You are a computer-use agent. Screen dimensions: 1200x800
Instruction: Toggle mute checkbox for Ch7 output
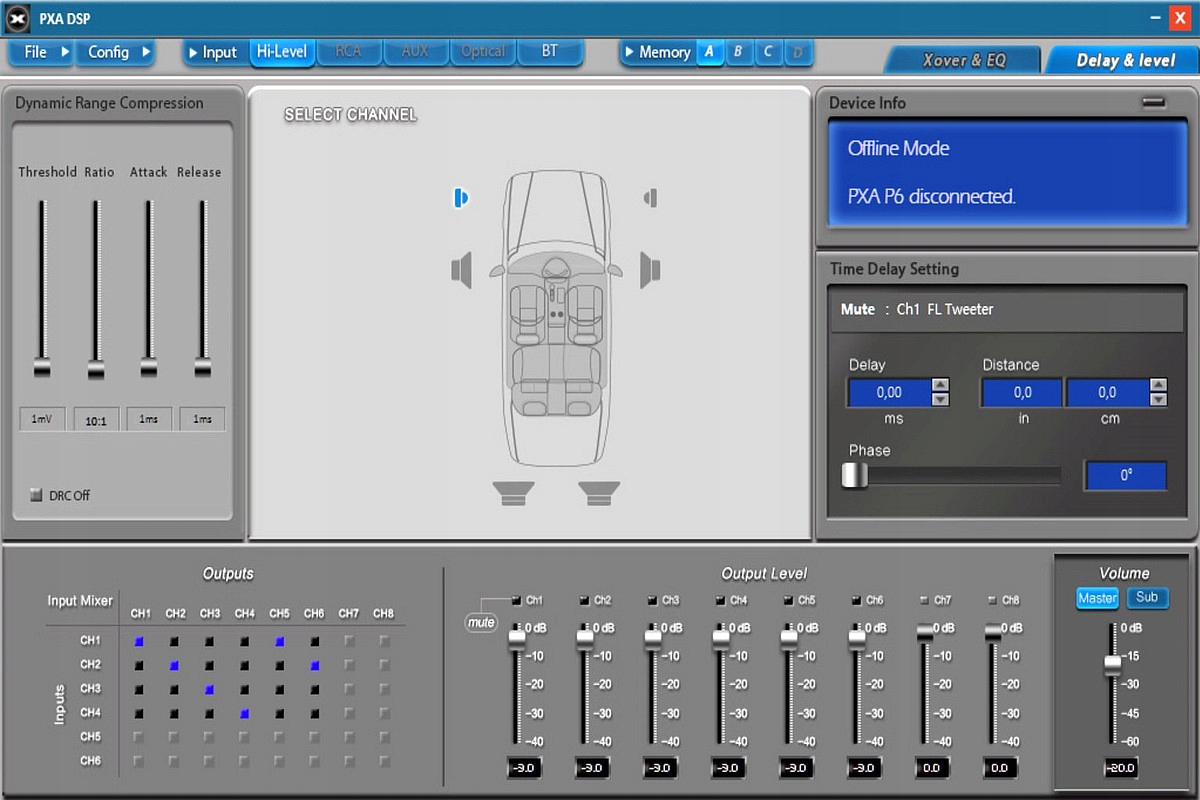[x=924, y=600]
